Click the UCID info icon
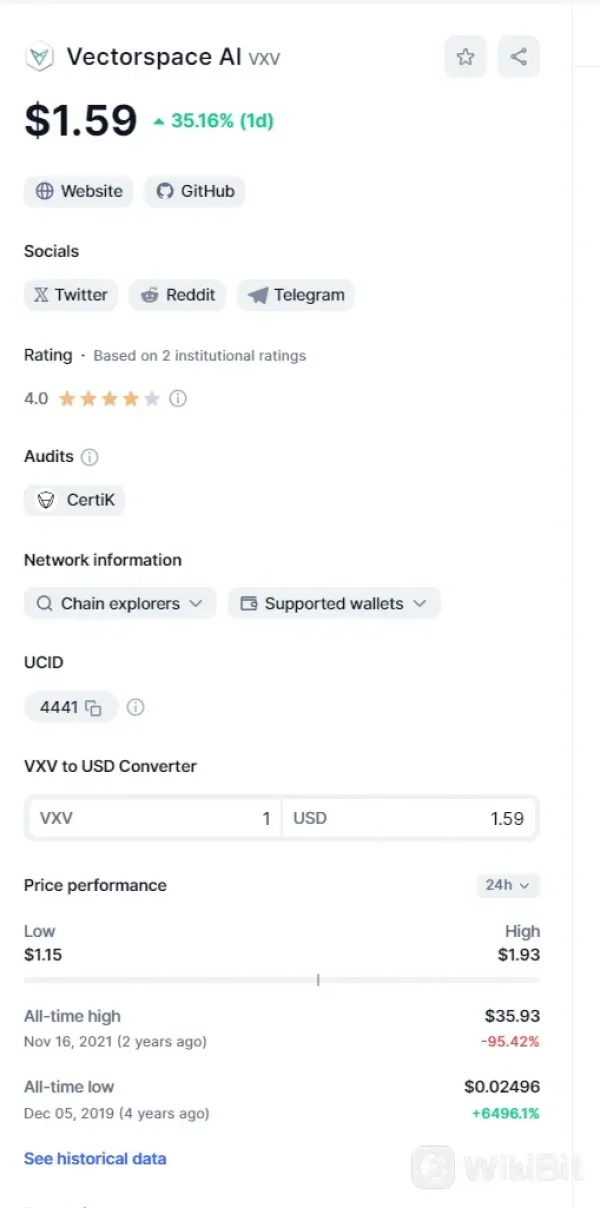This screenshot has height=1208, width=600. point(136,708)
